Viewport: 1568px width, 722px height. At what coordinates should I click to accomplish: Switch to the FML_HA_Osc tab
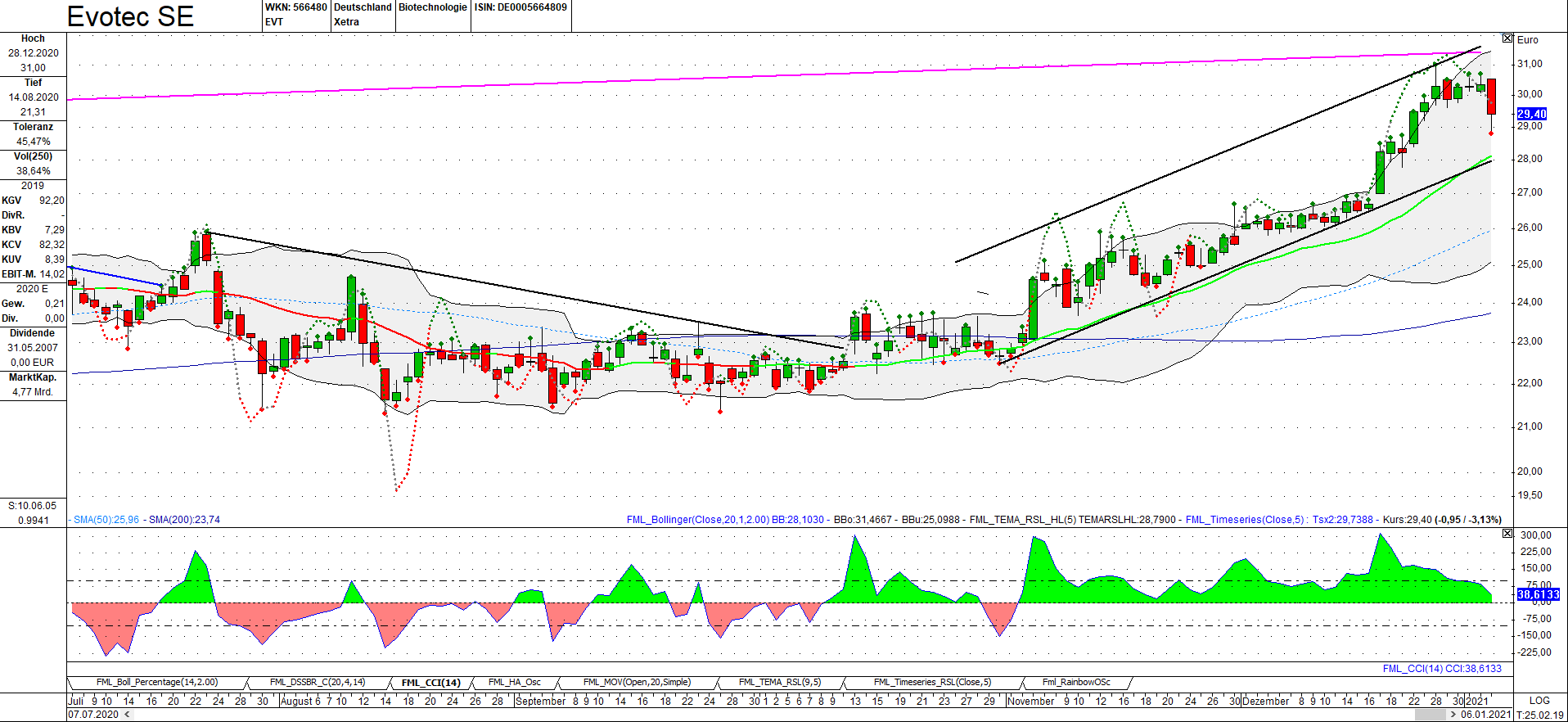[515, 683]
